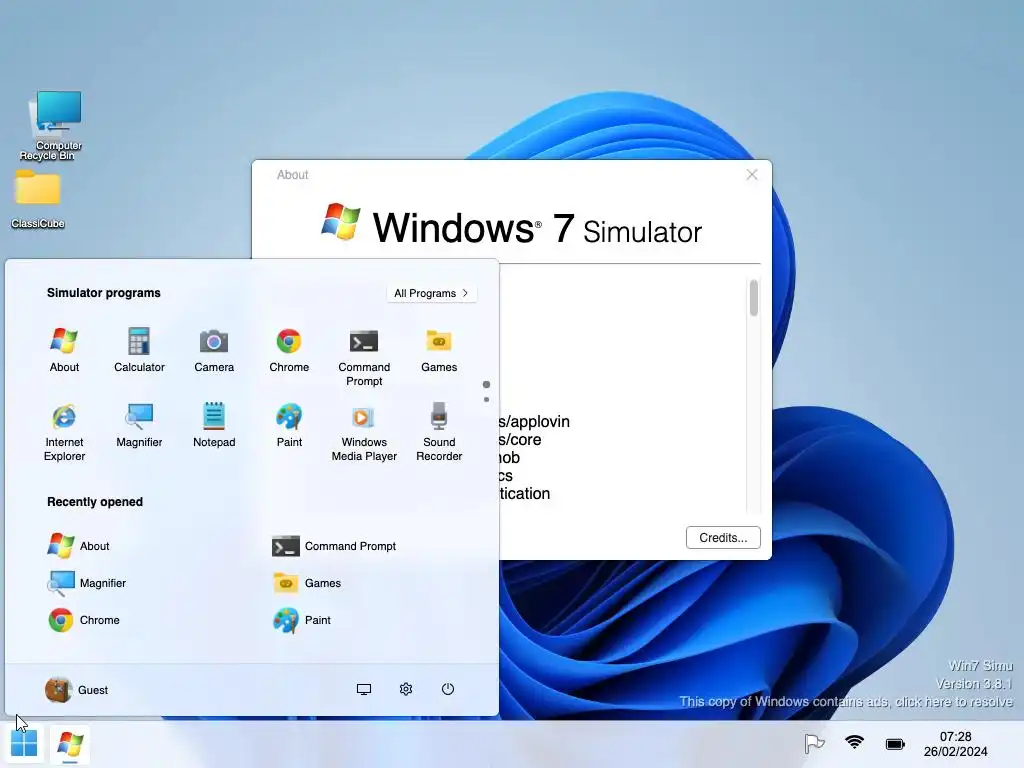The width and height of the screenshot is (1024, 768).
Task: Select the ClassiCube desktop folder
Action: [x=38, y=199]
